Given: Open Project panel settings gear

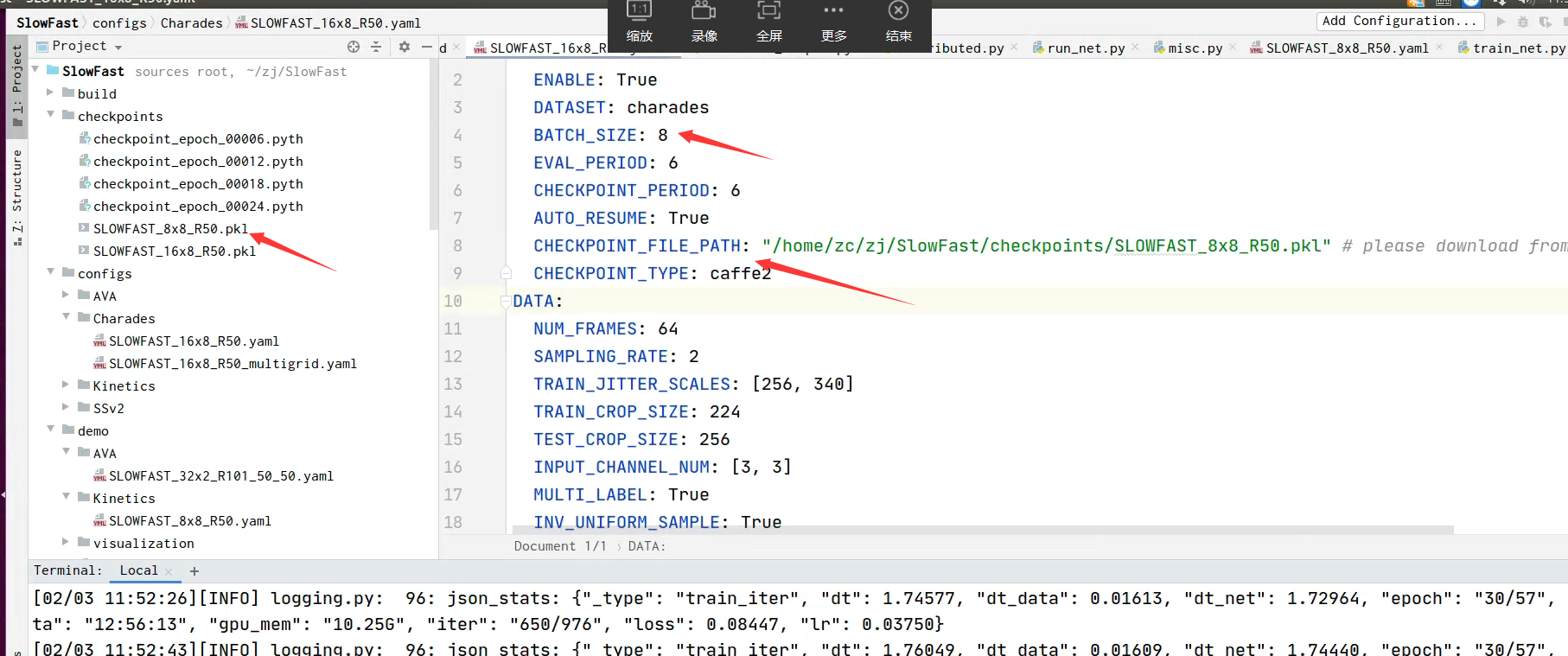Looking at the screenshot, I should pyautogui.click(x=405, y=47).
